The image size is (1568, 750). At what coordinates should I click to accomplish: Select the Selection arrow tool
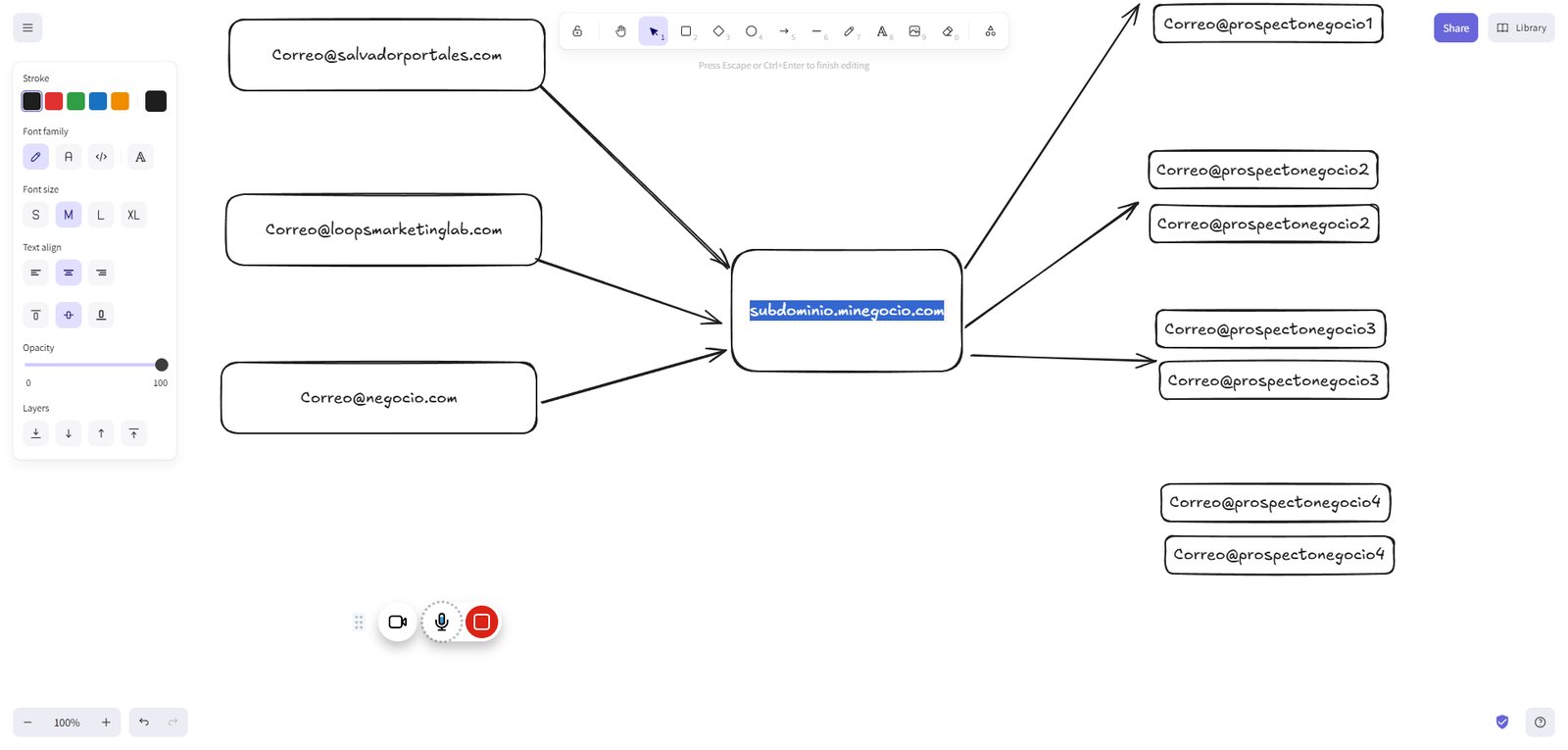pos(654,31)
